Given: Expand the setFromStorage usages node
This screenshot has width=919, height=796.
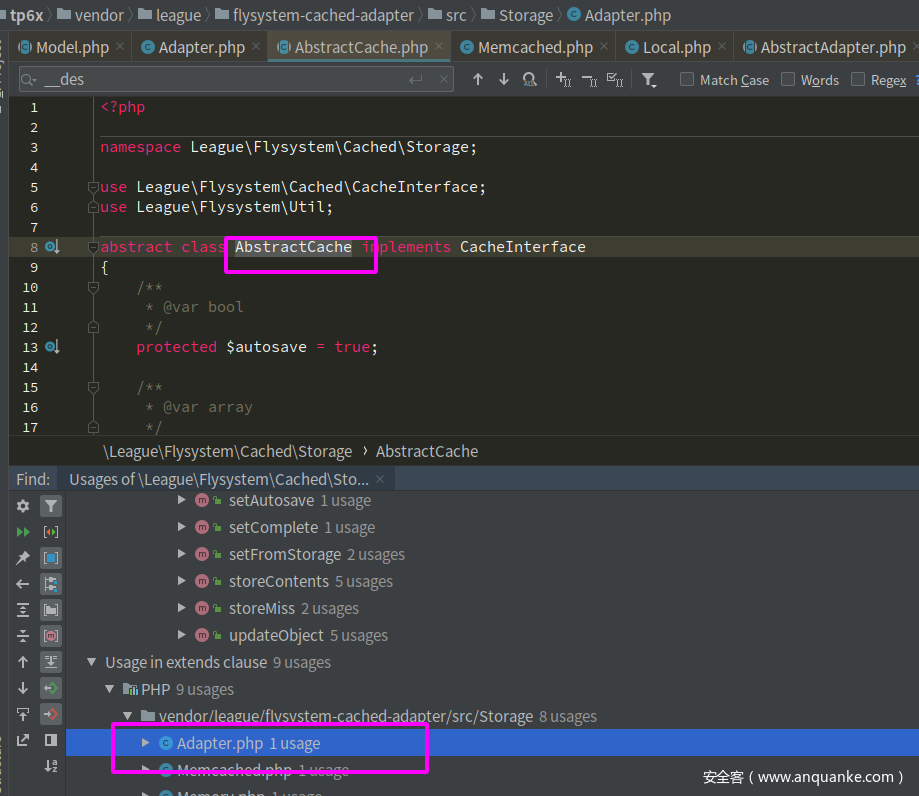Looking at the screenshot, I should [x=181, y=554].
